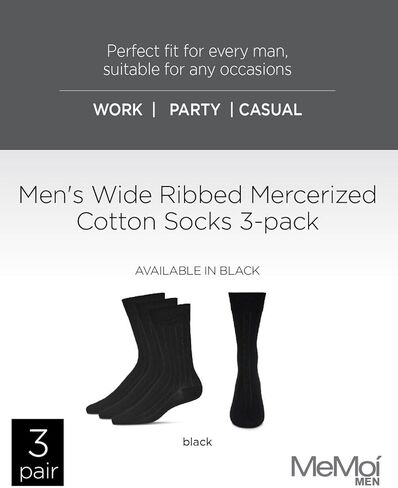Click Available in Black text
The width and height of the screenshot is (398, 488).
click(x=197, y=271)
